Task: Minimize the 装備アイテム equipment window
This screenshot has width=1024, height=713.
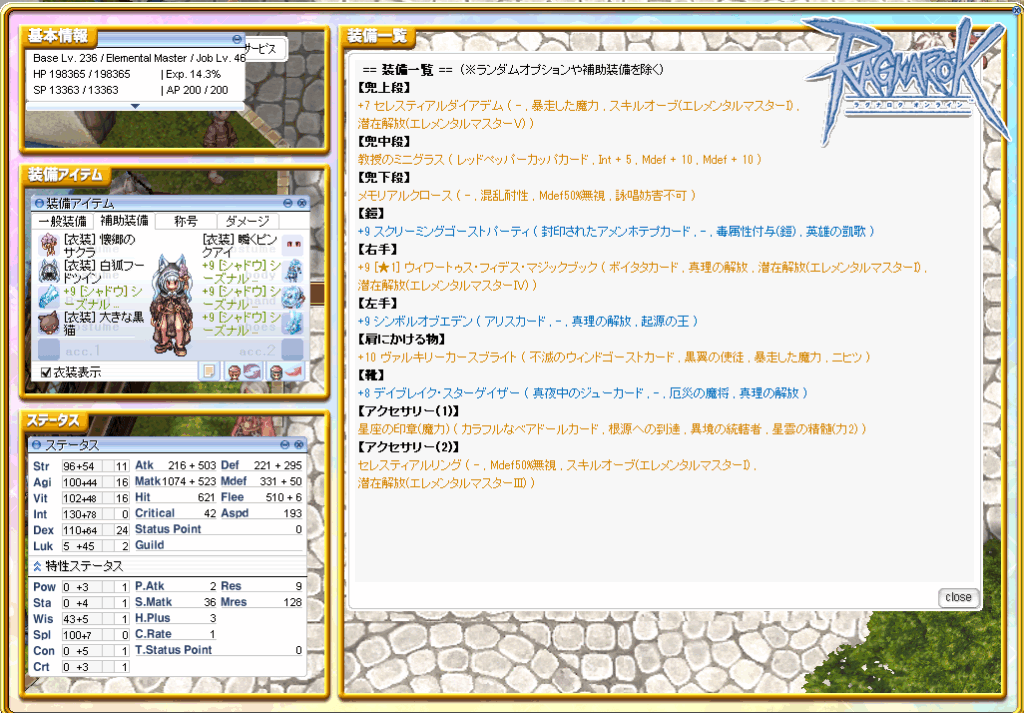Action: pos(288,203)
